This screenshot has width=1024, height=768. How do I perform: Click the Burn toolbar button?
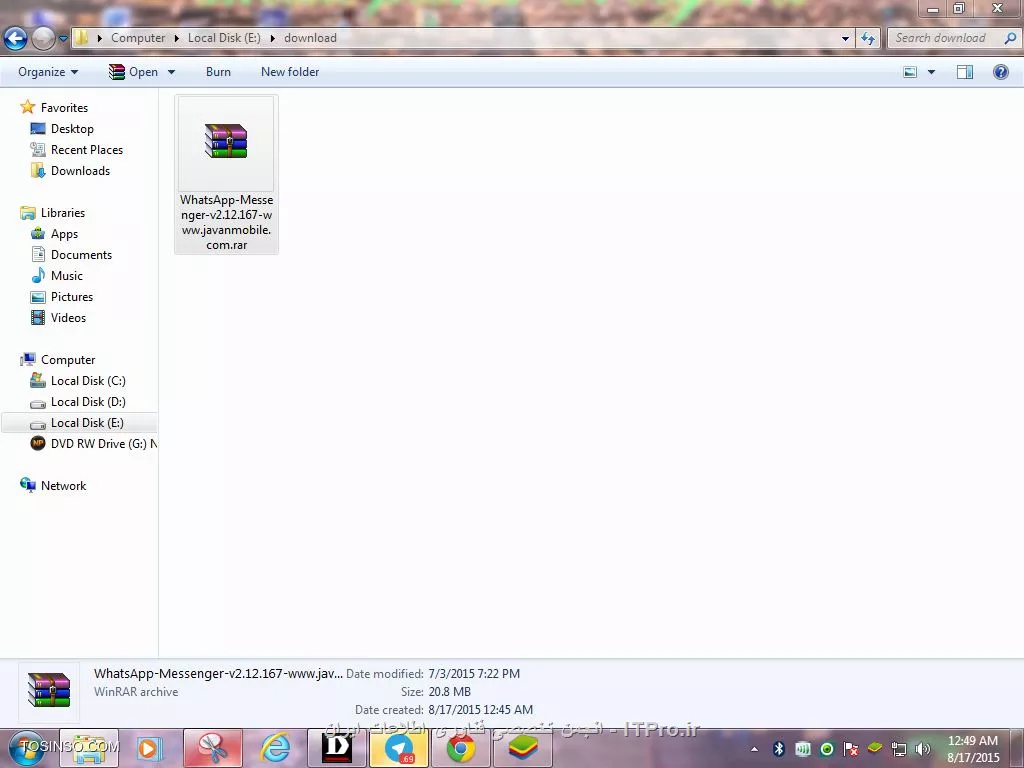point(218,72)
